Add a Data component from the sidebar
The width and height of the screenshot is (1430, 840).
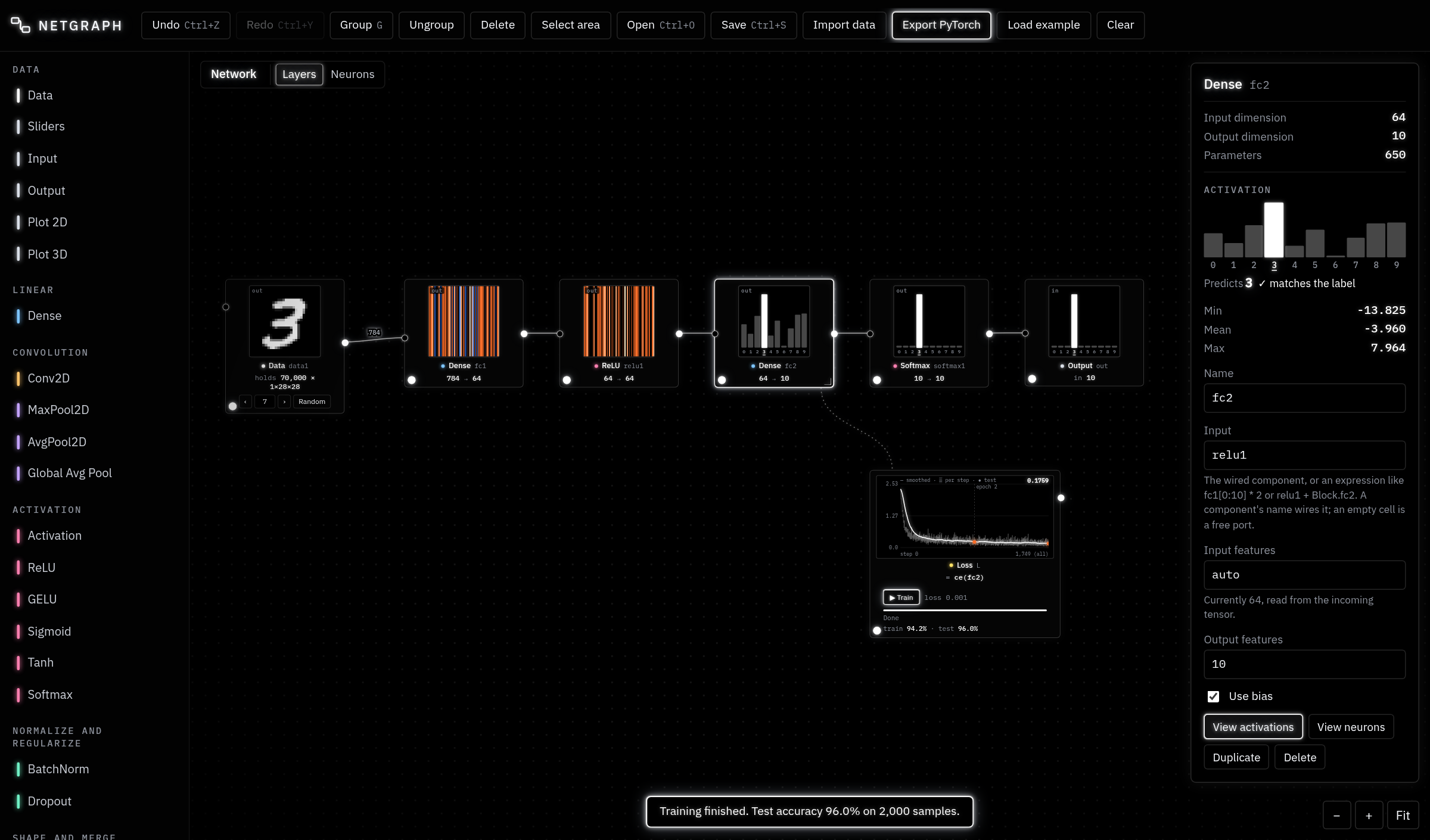39,95
